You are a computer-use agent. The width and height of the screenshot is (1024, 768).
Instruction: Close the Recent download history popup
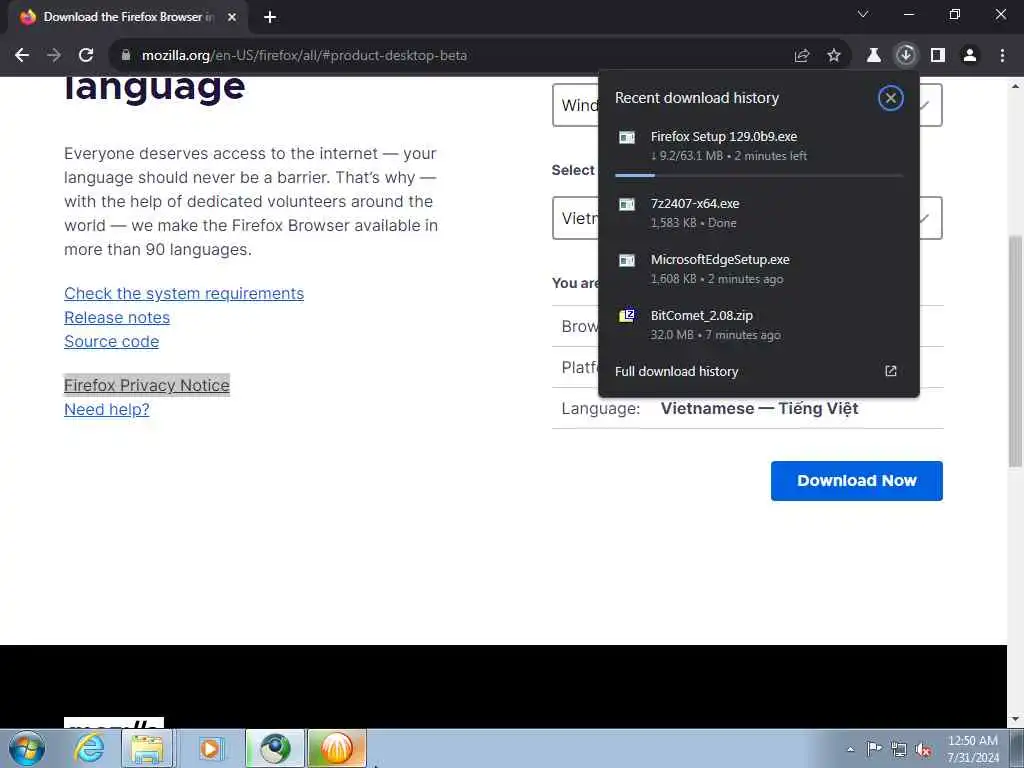891,98
